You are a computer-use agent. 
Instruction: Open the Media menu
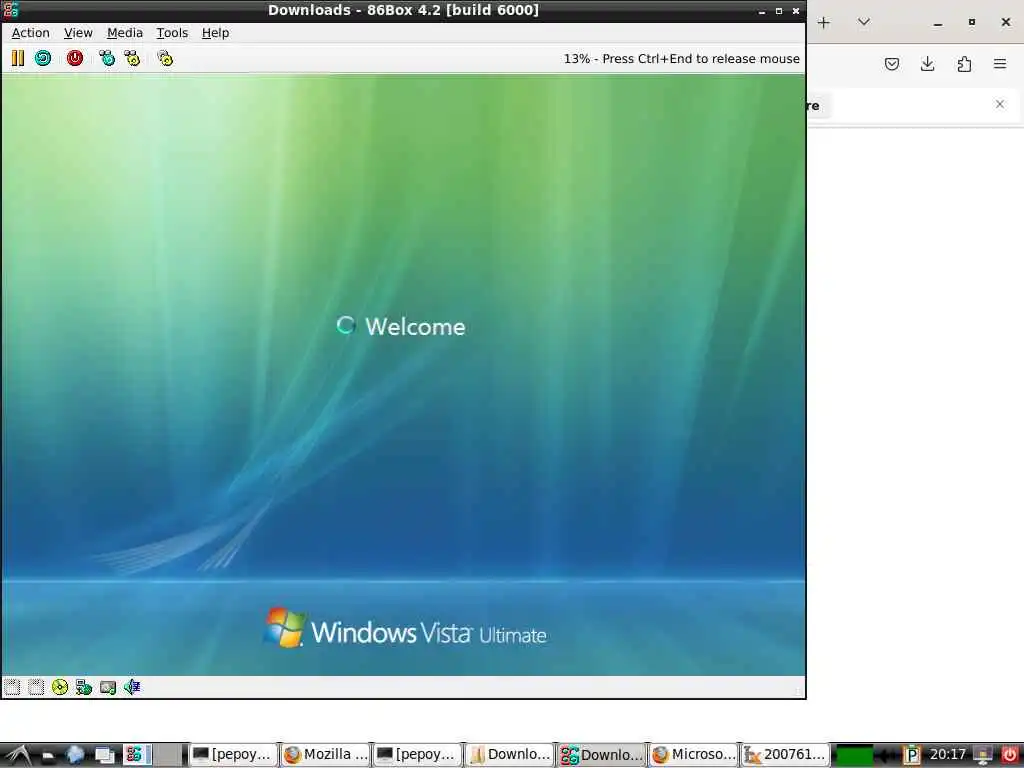pyautogui.click(x=125, y=33)
